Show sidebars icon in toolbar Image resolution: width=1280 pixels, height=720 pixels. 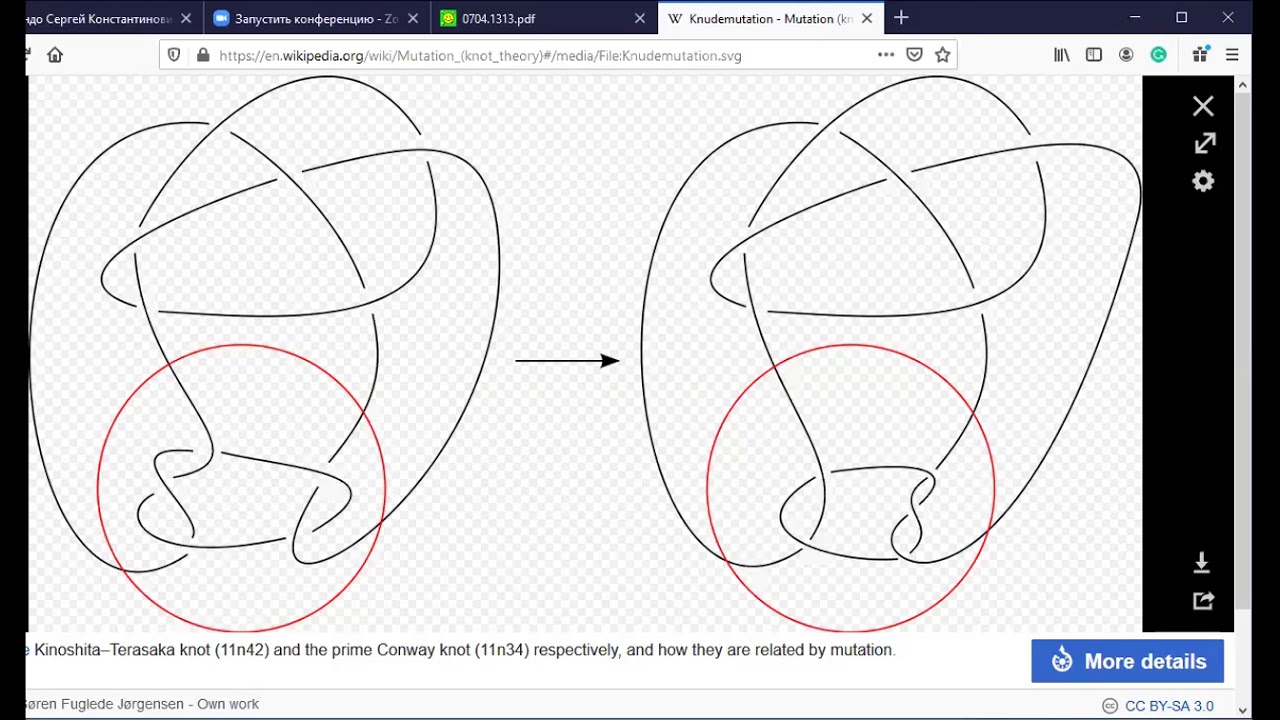click(1094, 55)
